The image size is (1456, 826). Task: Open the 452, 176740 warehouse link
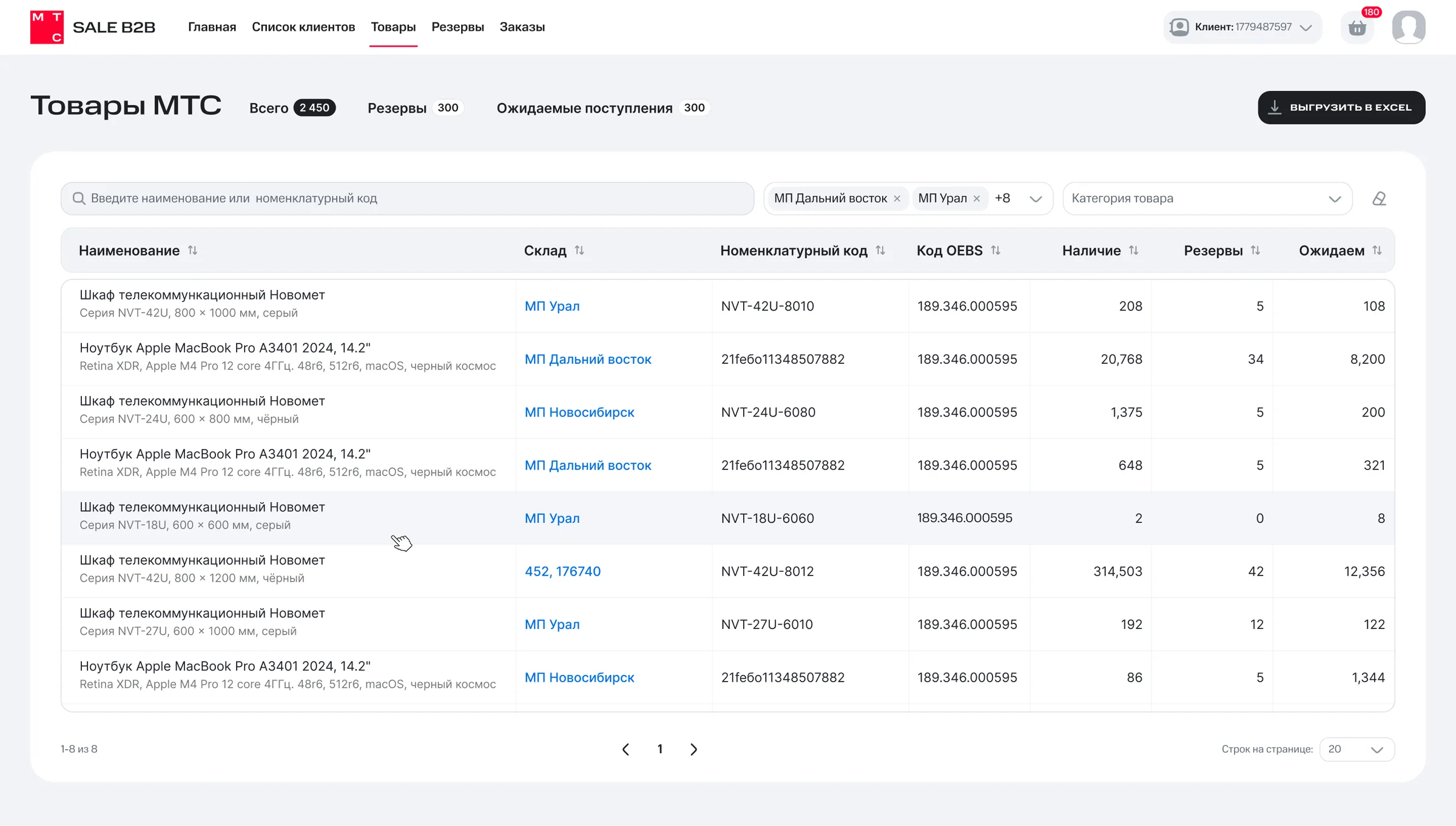(x=562, y=571)
